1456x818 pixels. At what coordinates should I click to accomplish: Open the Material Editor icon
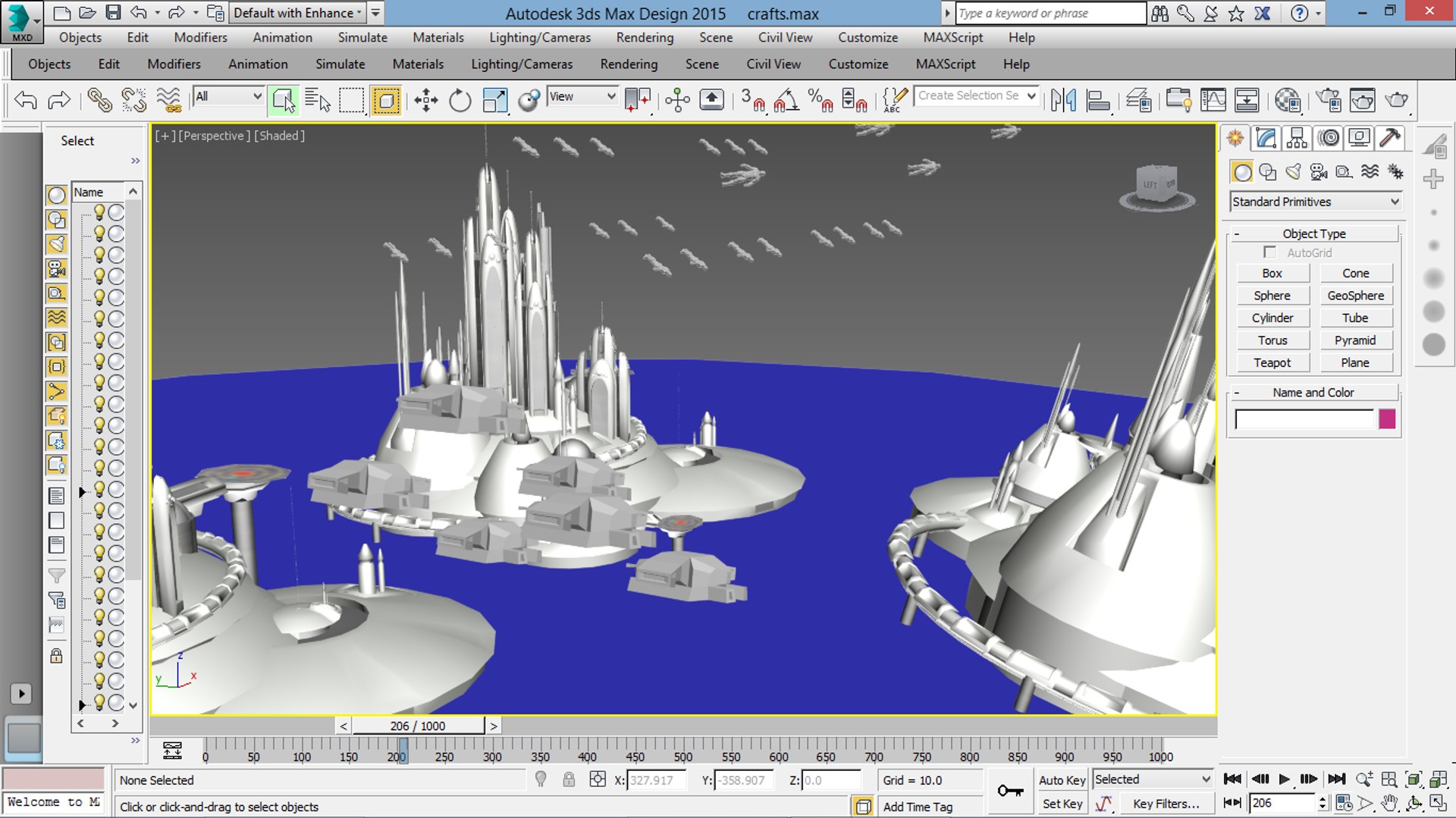click(x=1288, y=100)
